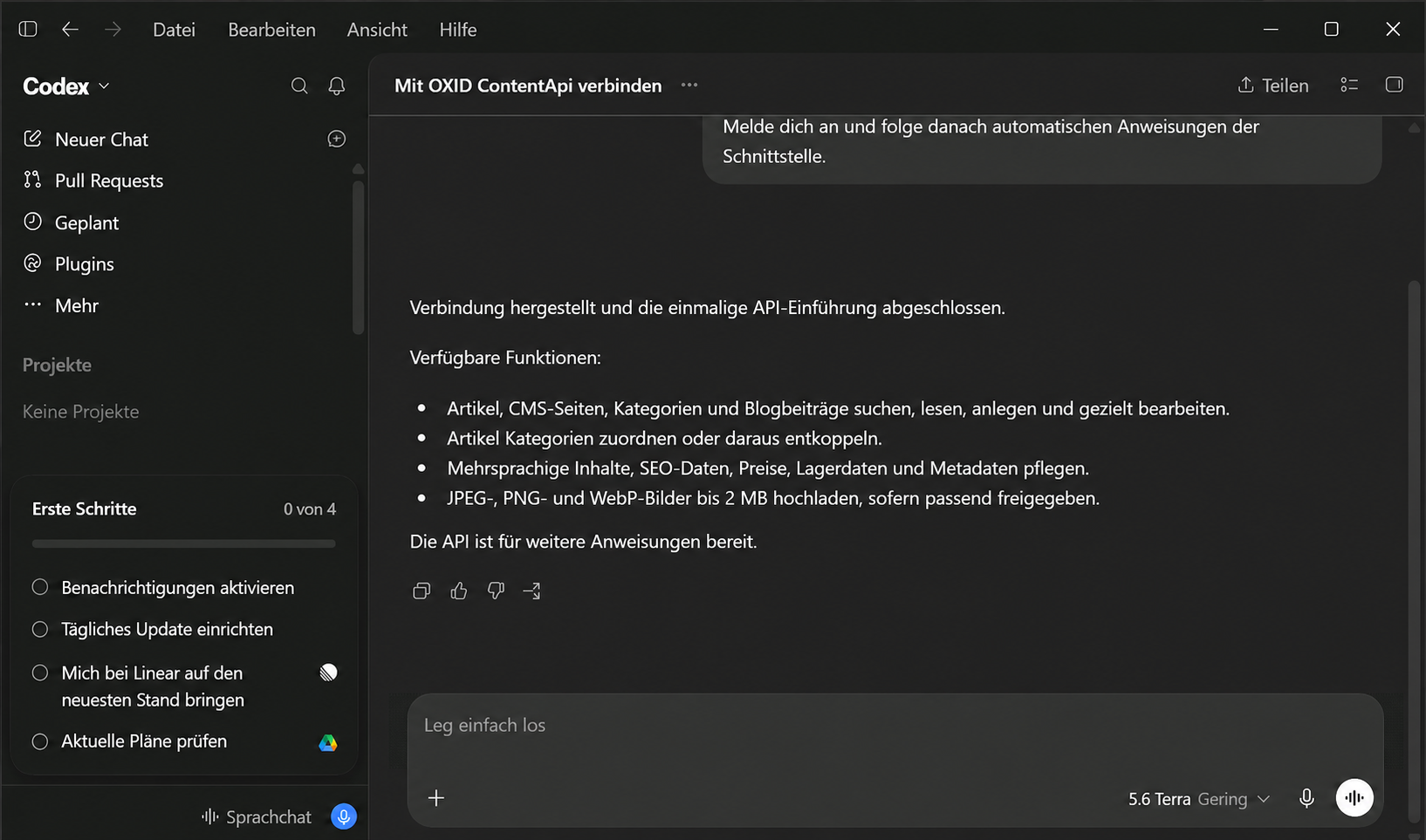Open the Ansicht menu
Screen dimensions: 1426x840
point(377,30)
